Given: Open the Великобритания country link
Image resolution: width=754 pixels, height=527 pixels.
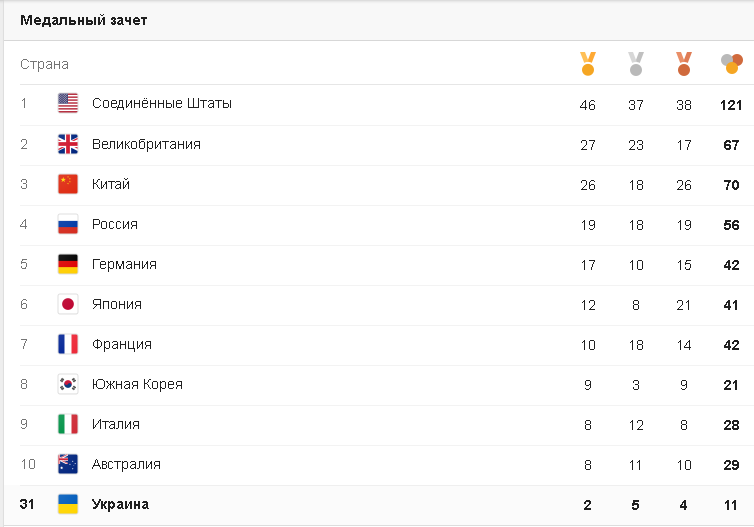Looking at the screenshot, I should coord(146,144).
